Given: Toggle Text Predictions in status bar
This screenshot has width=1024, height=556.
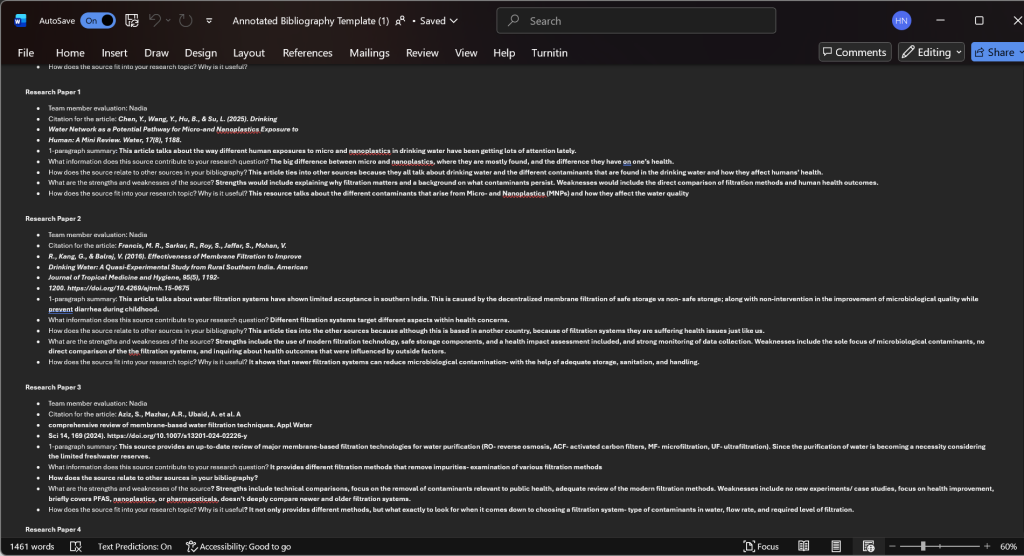Looking at the screenshot, I should click(x=135, y=547).
